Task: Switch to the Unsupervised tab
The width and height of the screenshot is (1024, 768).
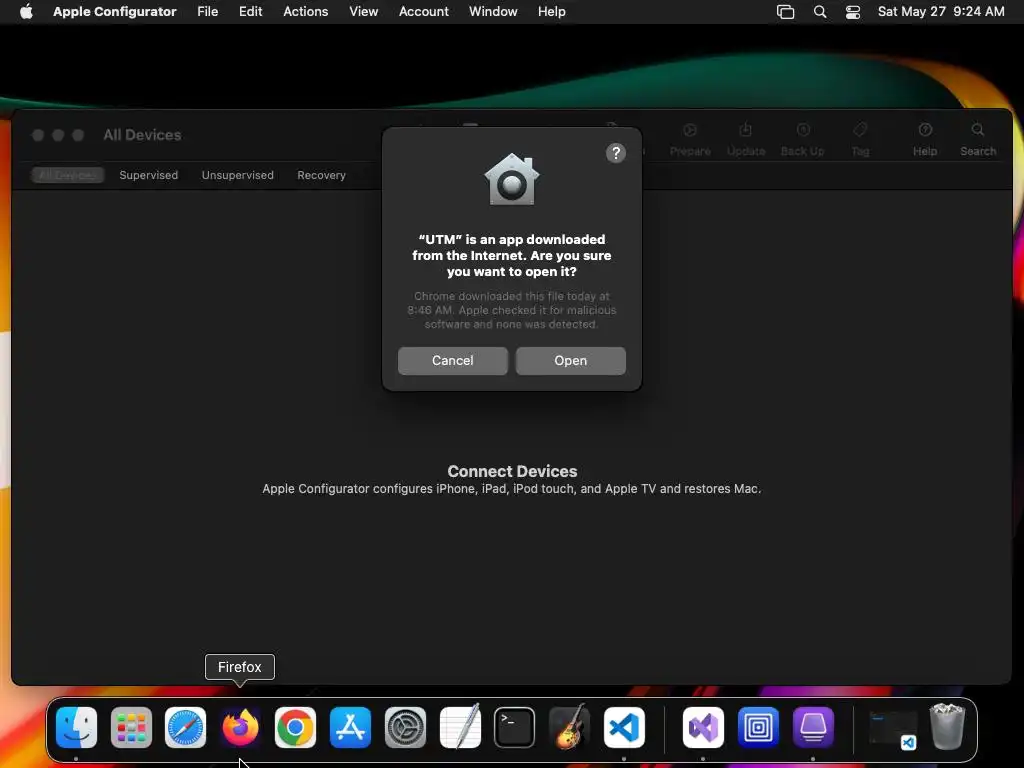Action: click(238, 175)
